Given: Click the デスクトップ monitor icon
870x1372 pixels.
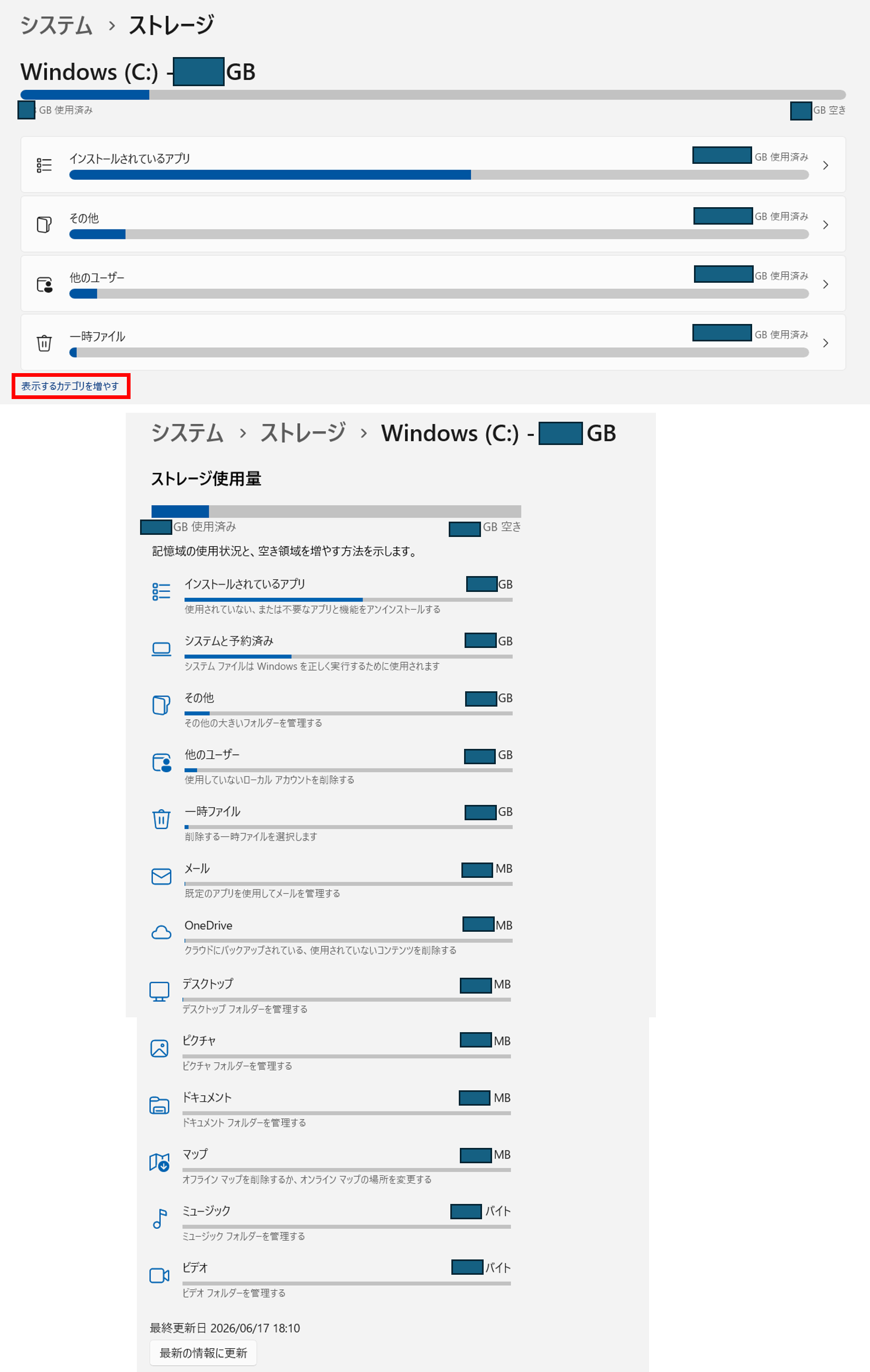Looking at the screenshot, I should tap(159, 991).
